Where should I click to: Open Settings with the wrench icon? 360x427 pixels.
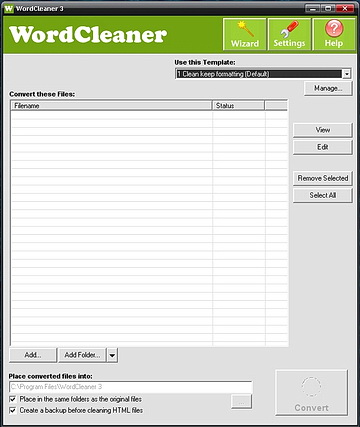(x=289, y=34)
